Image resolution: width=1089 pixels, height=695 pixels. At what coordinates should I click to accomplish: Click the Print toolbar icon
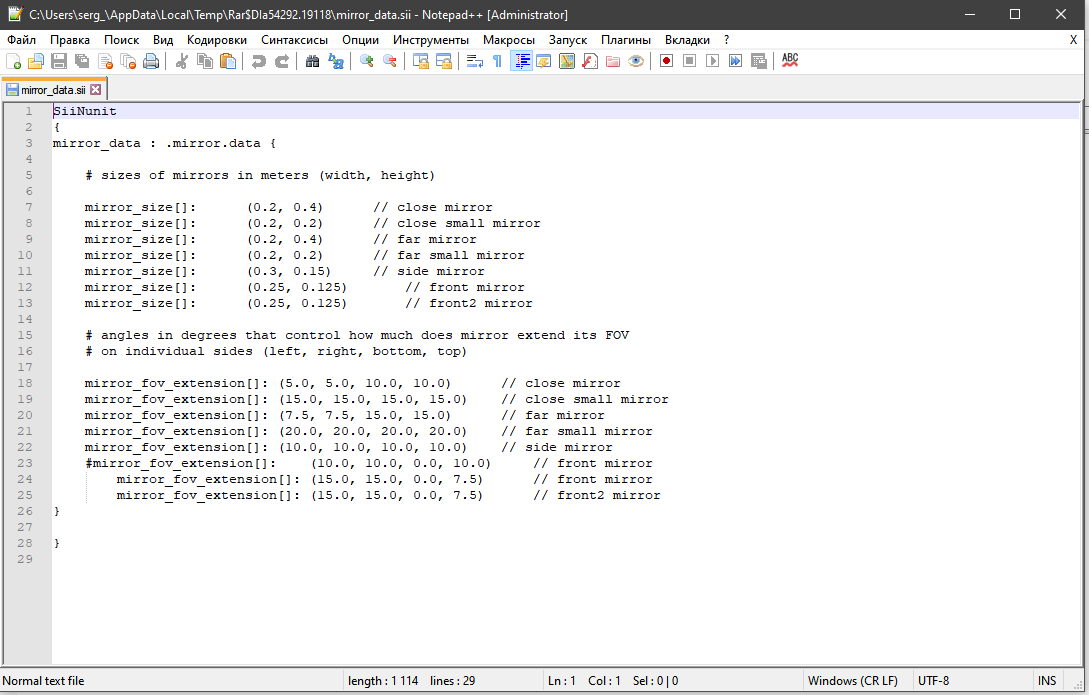151,61
